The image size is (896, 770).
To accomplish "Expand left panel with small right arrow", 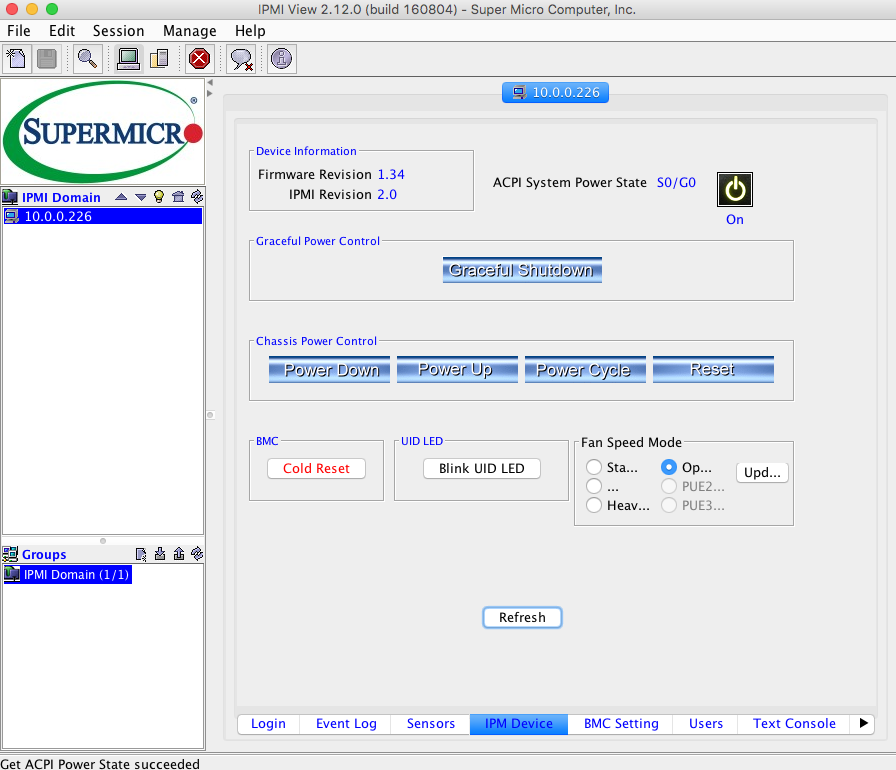I will click(210, 94).
